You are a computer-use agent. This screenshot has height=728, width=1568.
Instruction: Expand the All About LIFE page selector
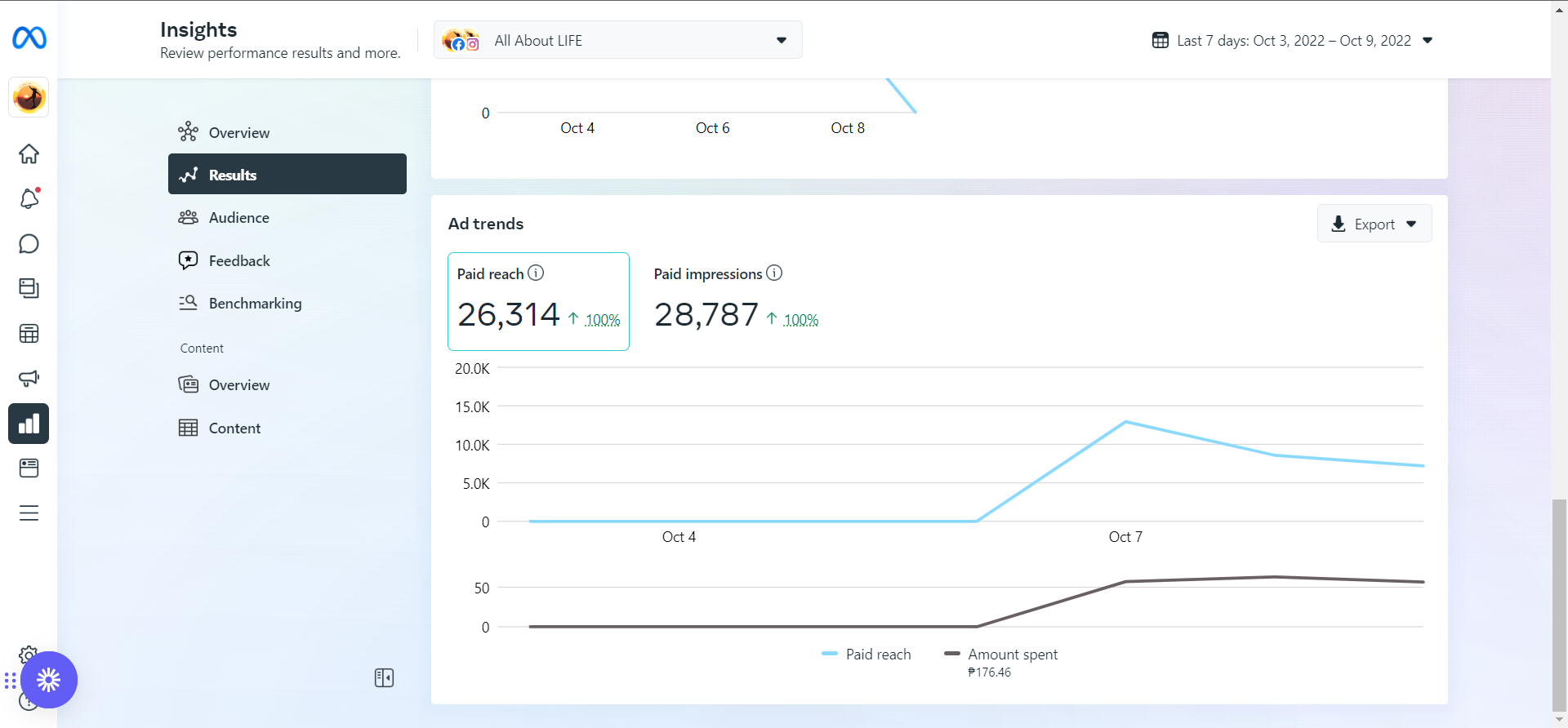(x=618, y=40)
